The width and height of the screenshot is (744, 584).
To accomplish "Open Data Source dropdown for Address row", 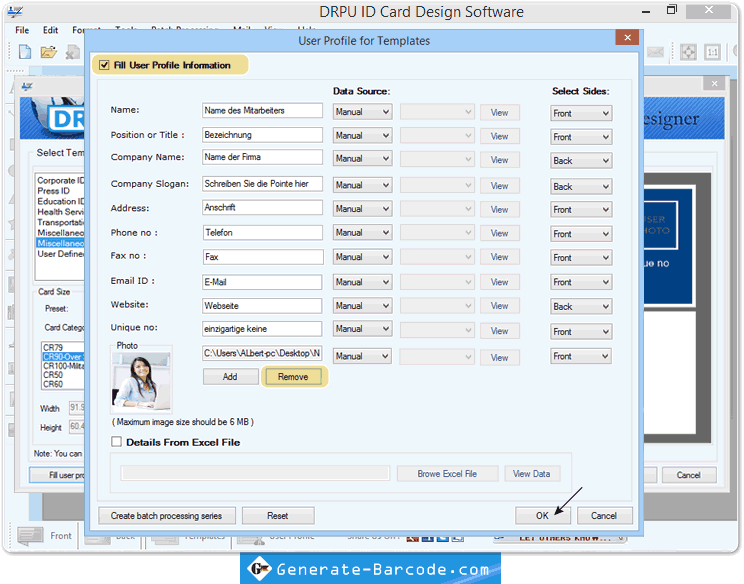I will pyautogui.click(x=363, y=209).
